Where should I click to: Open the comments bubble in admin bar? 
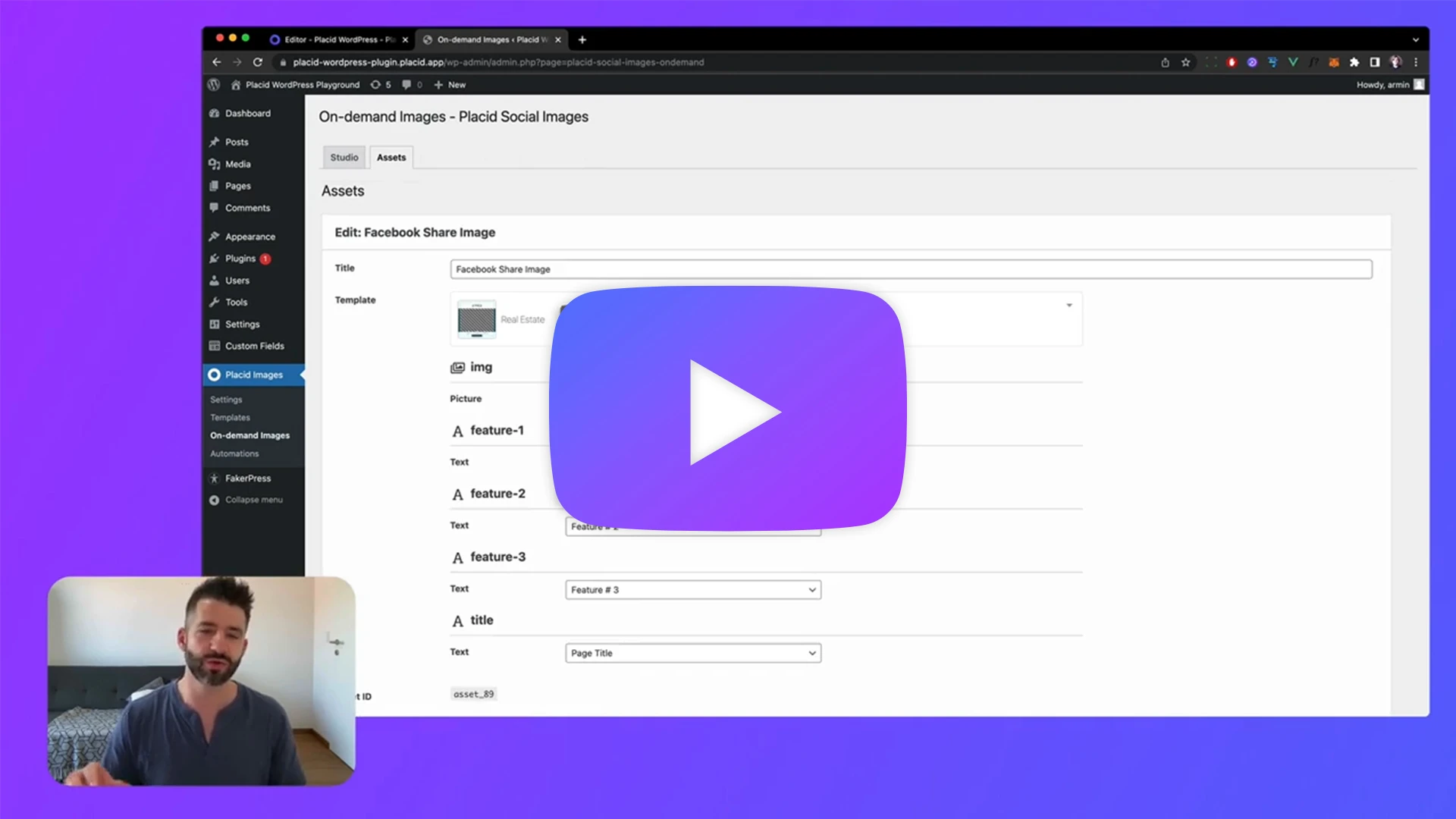(412, 85)
